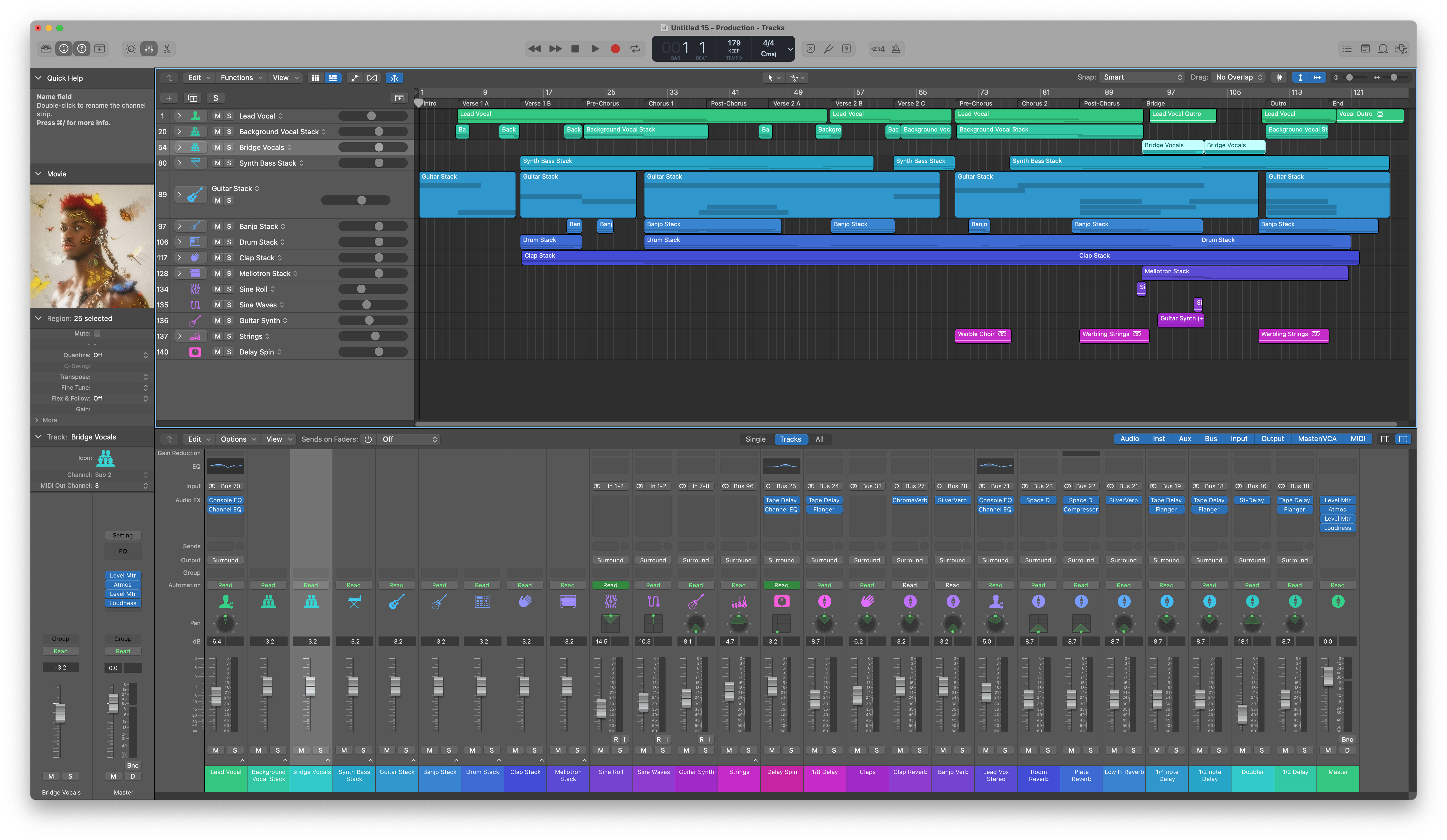Click Console EQ plug-in on Lead Vocal strip
Screen dimensions: 1447x840
point(225,500)
